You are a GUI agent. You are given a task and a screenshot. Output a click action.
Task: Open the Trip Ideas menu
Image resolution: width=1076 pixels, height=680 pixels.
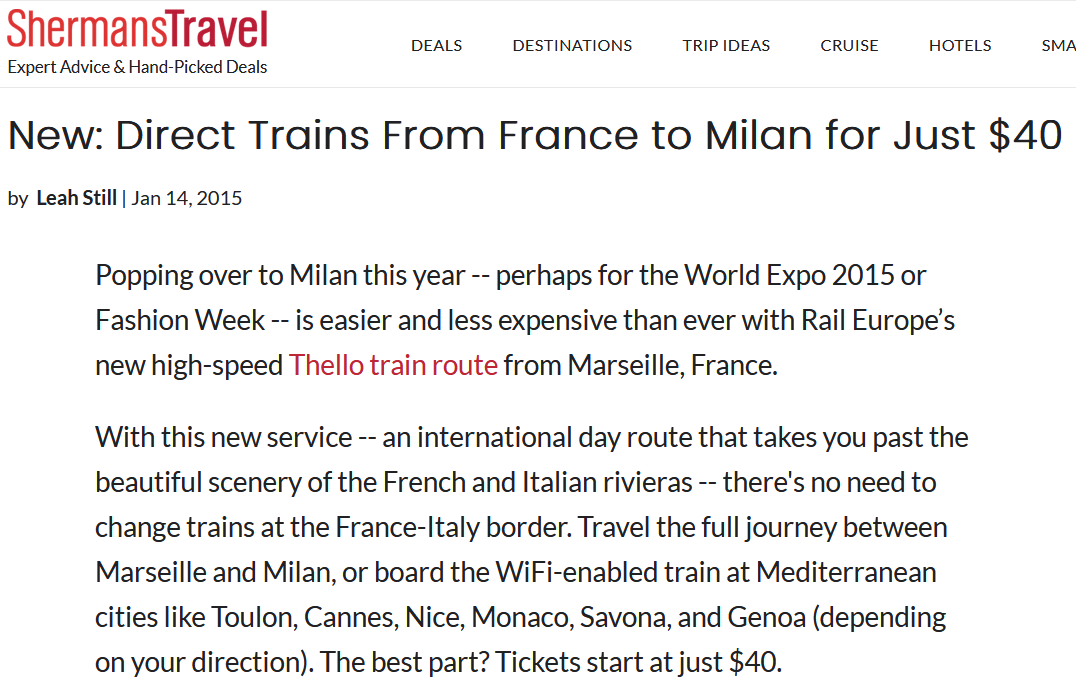(726, 45)
